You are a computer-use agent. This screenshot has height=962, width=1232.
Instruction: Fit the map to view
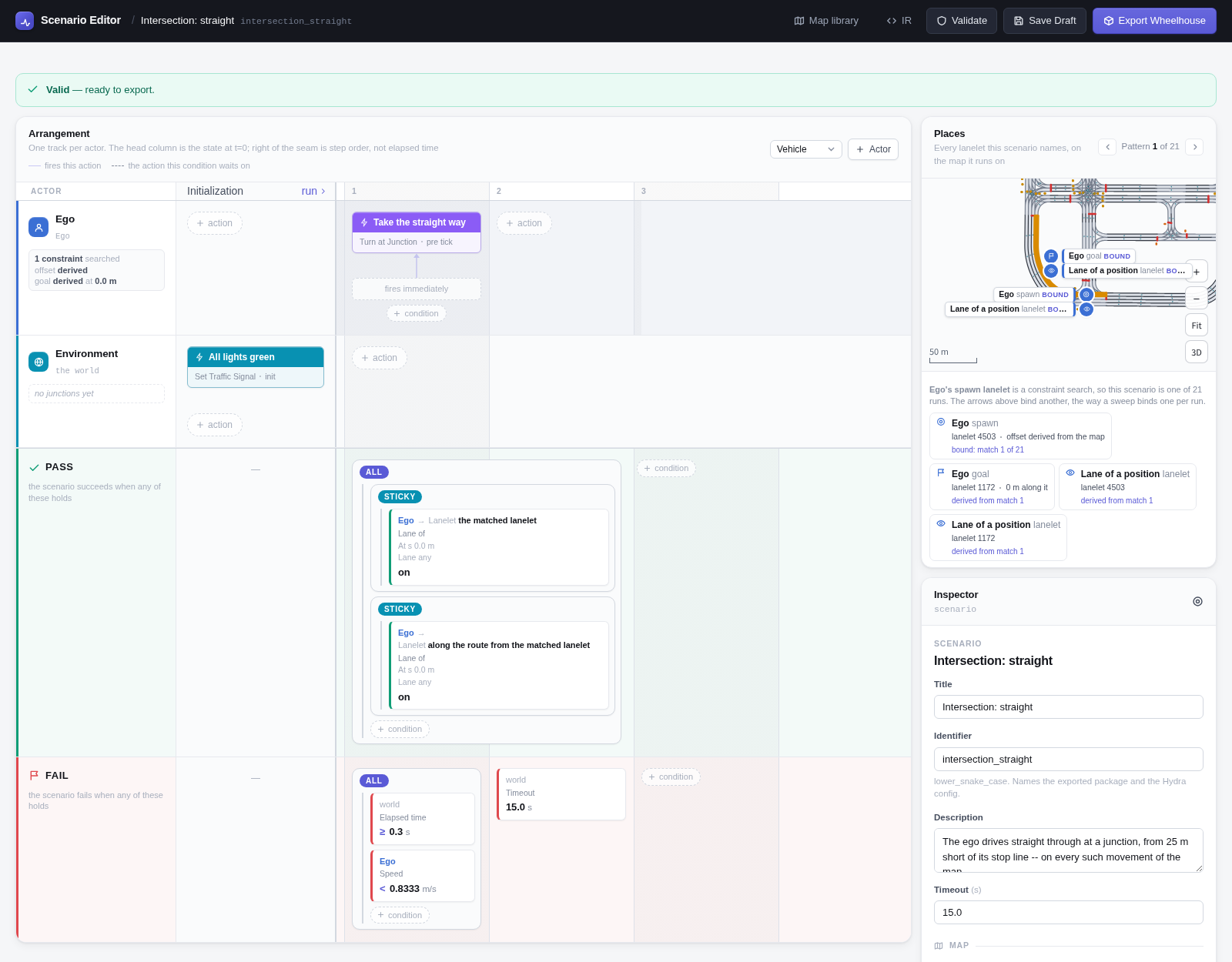1197,326
